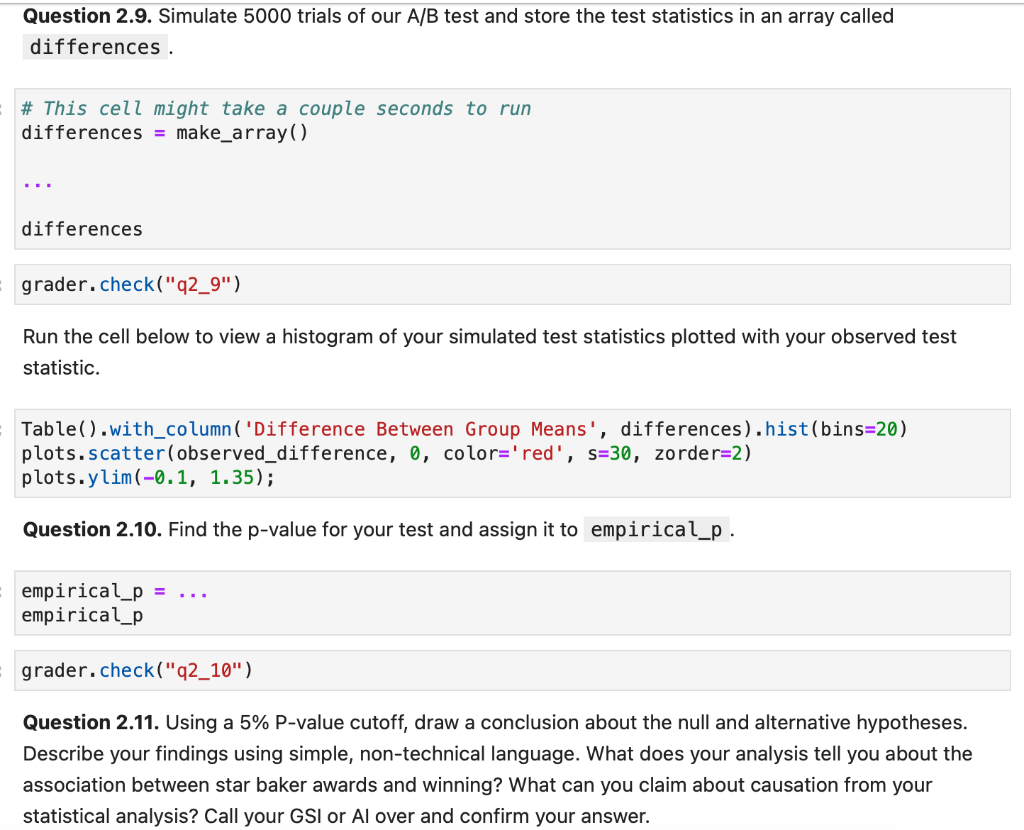Click the empirical_p assignment code cell
1024x830 pixels.
(x=513, y=603)
